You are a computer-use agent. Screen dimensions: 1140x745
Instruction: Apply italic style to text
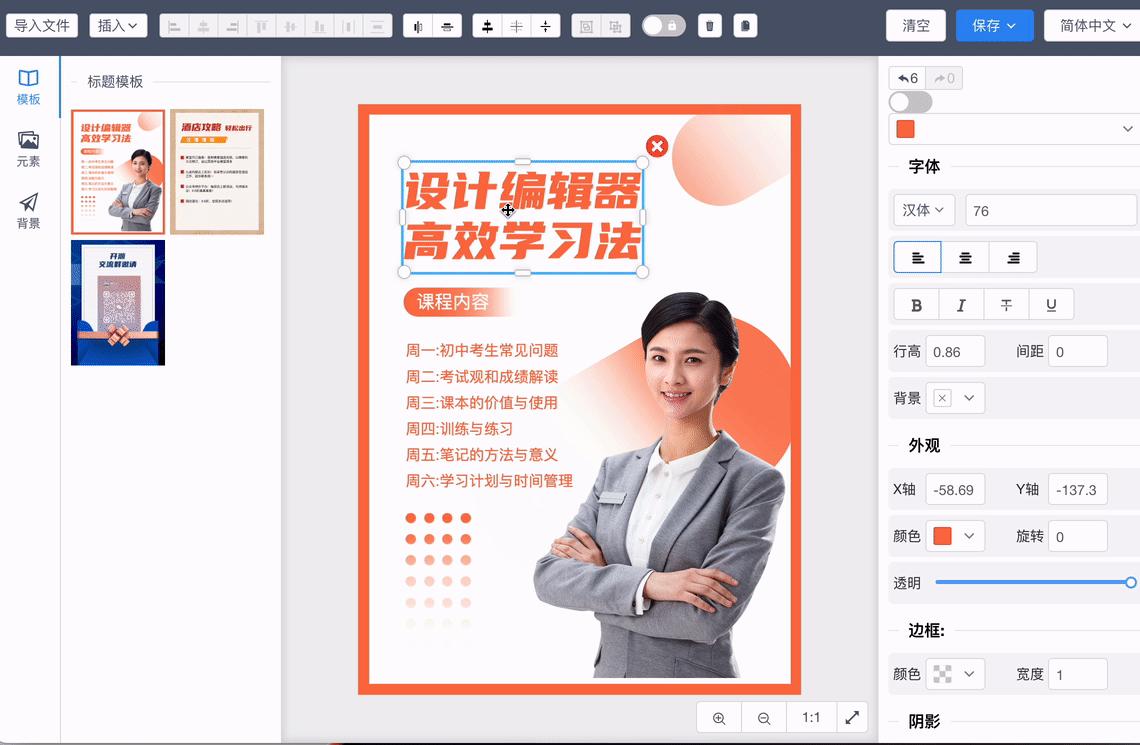(961, 304)
